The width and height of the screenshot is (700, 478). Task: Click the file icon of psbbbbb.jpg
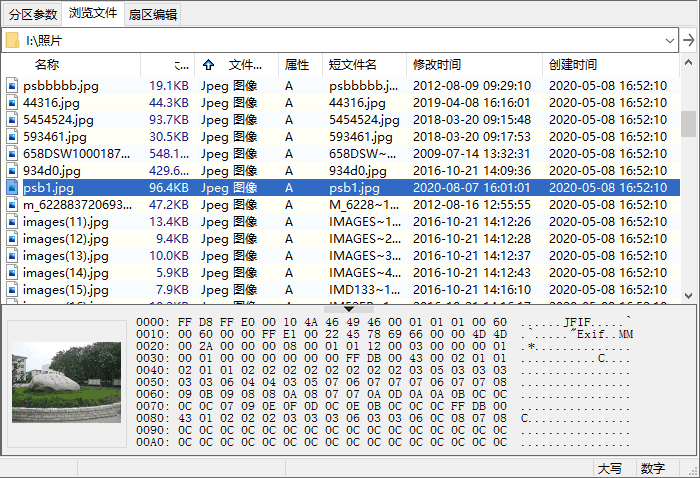[x=12, y=86]
